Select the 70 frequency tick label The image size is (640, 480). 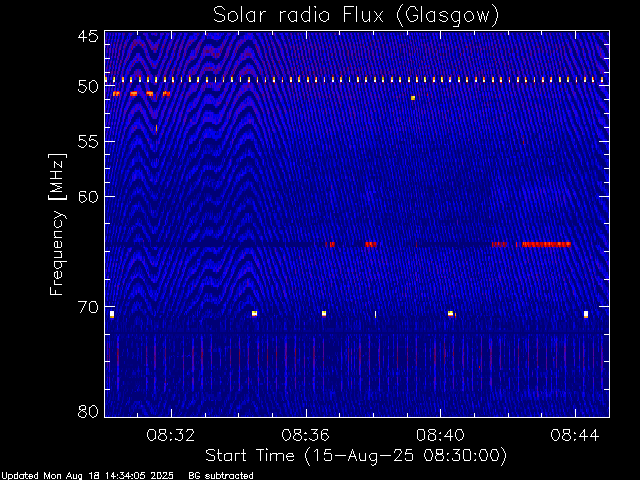tap(88, 307)
